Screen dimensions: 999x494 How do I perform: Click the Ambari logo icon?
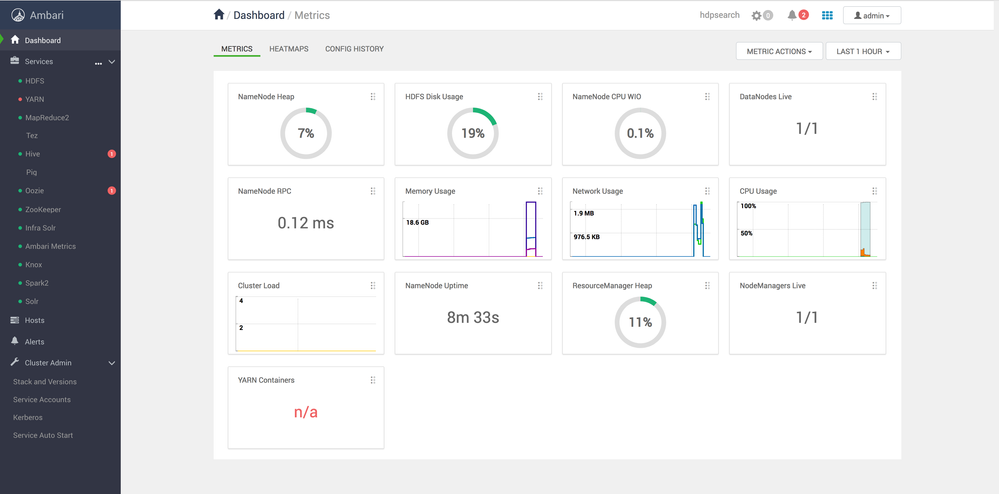point(18,15)
